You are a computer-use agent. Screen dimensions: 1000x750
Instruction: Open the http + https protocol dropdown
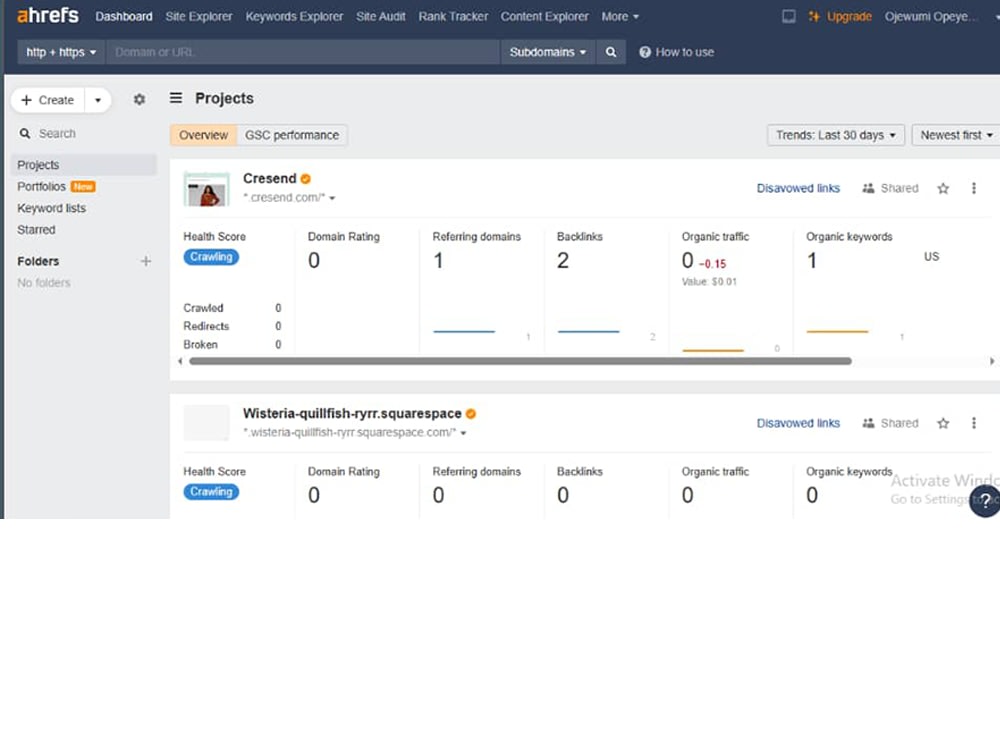click(x=61, y=52)
